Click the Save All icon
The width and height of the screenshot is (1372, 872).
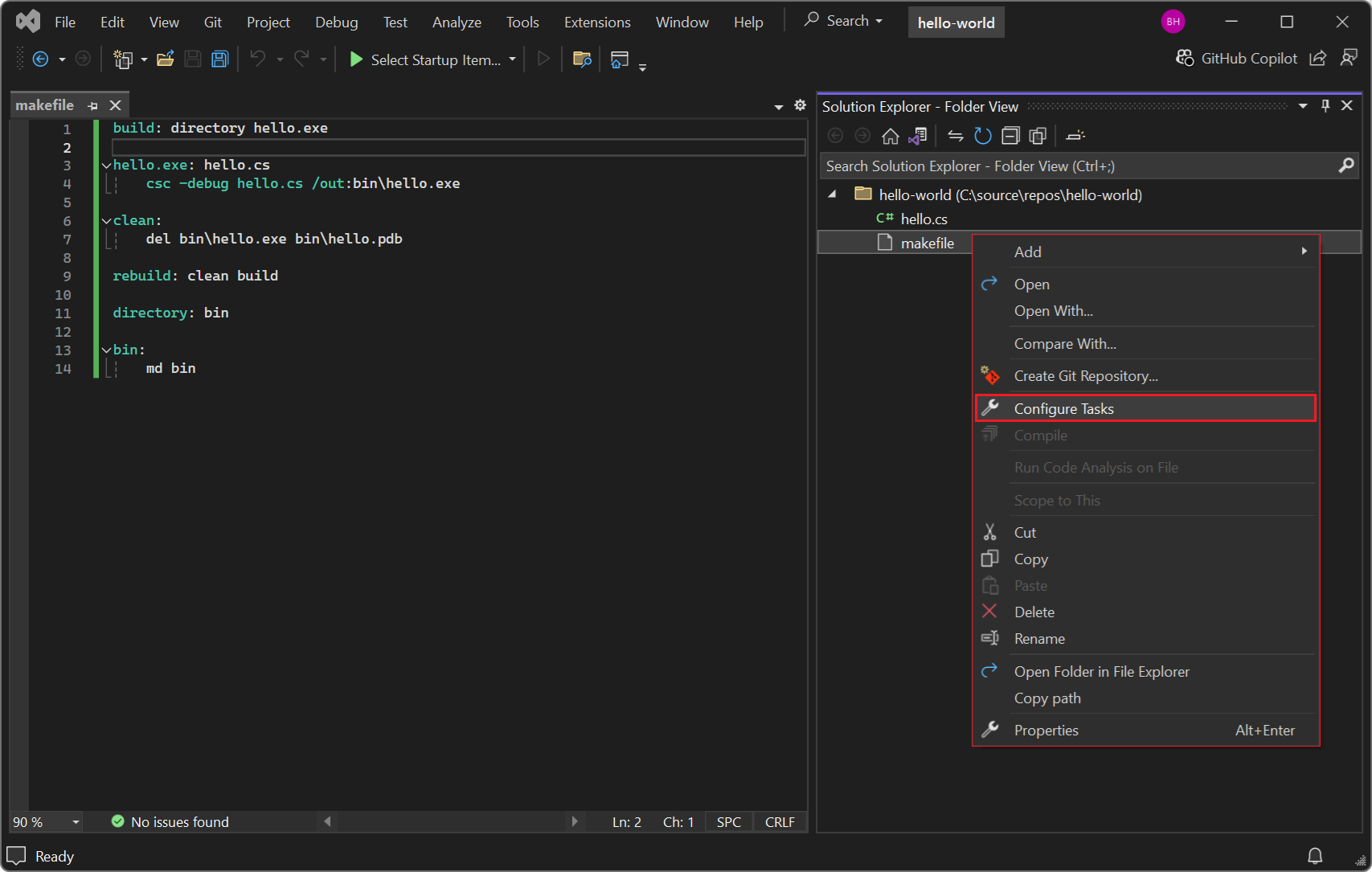[219, 59]
